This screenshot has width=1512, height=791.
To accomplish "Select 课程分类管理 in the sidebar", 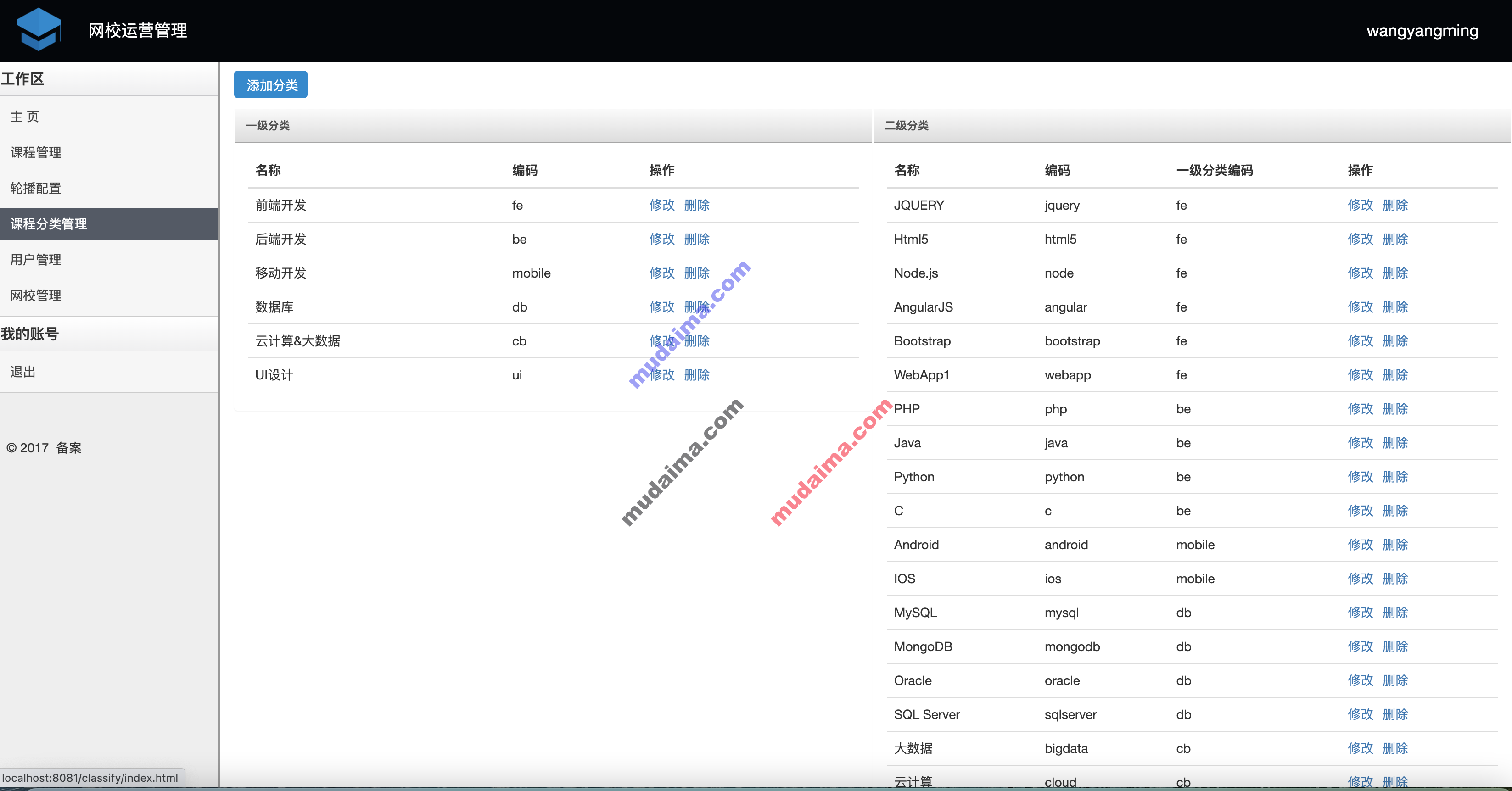I will click(109, 224).
